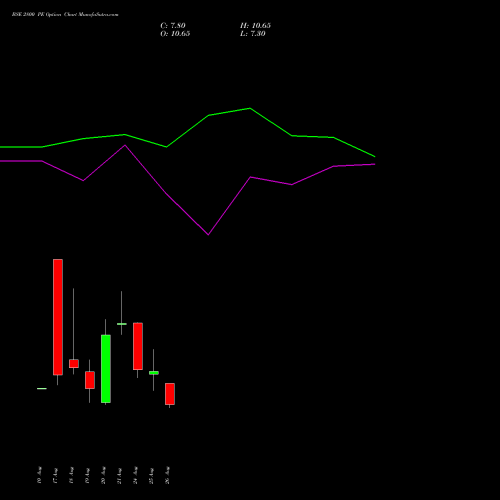Screen dimensions: 500x500
Task: Select the 26 Aug date label
Action: tap(167, 475)
